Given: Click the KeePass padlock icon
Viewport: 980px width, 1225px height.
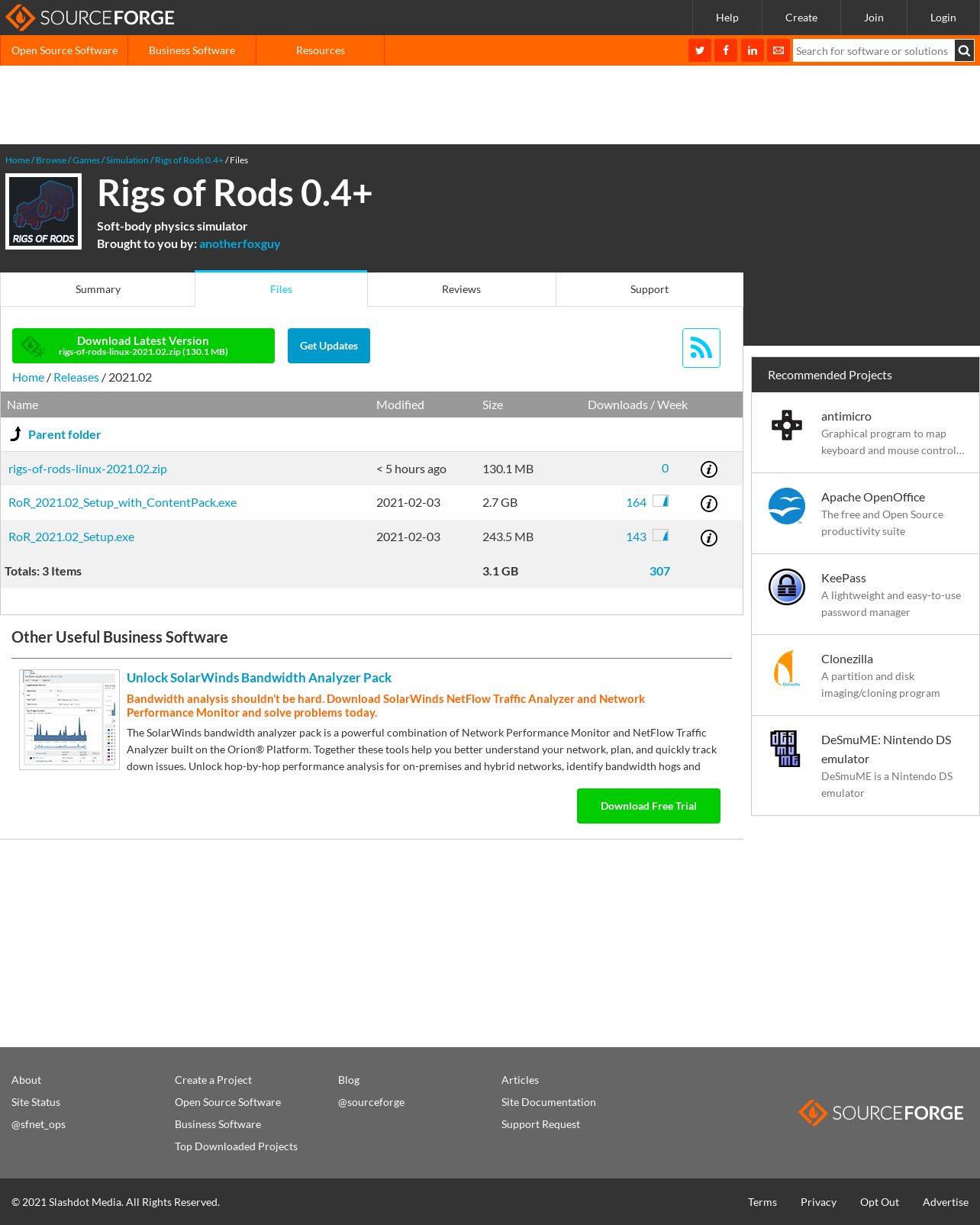Looking at the screenshot, I should tap(787, 587).
